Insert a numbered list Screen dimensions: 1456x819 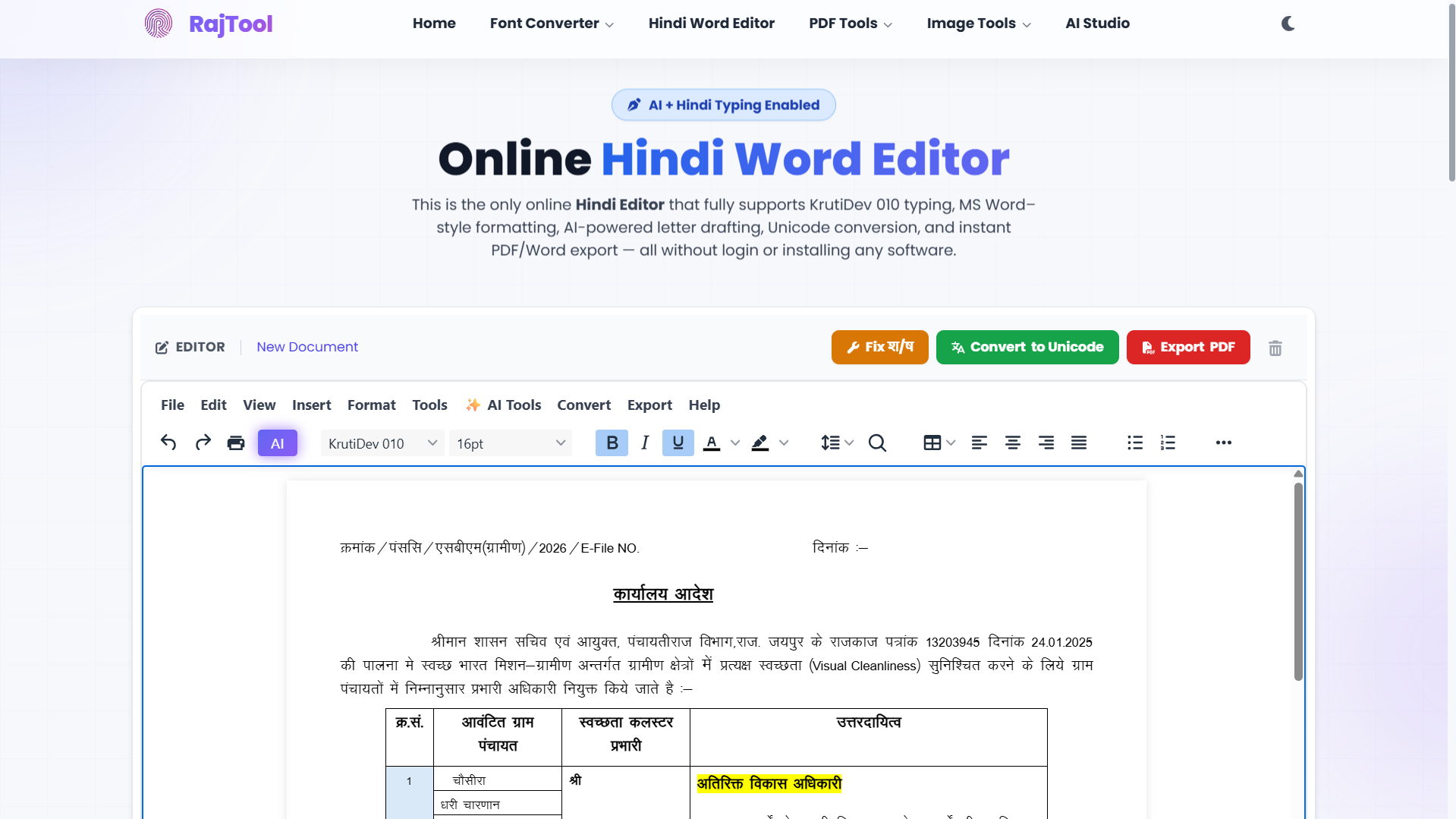point(1168,443)
